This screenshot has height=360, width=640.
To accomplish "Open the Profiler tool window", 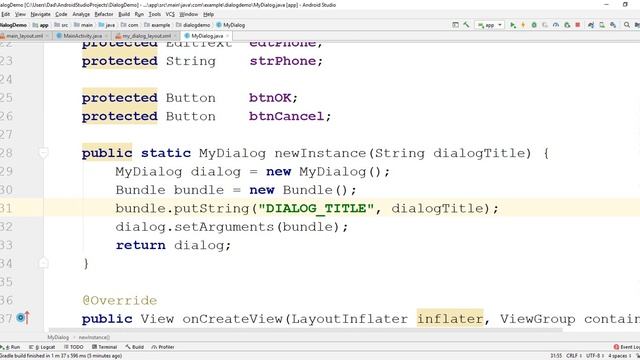I will [x=163, y=347].
